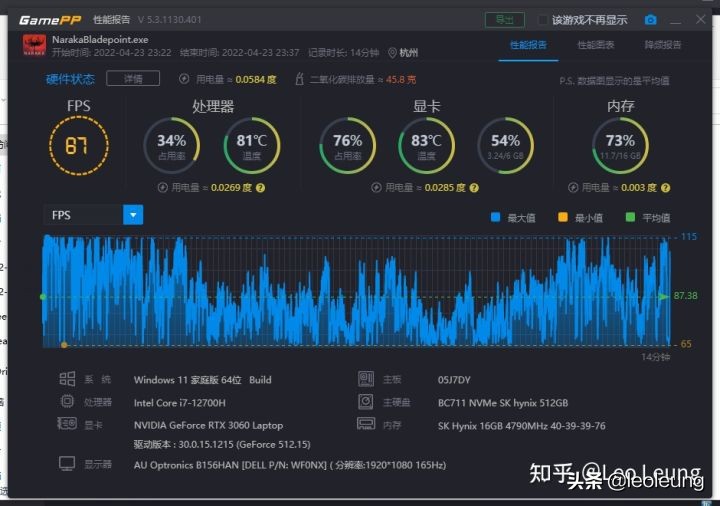Image resolution: width=720 pixels, height=506 pixels.
Task: Click the green 平均值 legend swatch
Action: click(x=630, y=217)
